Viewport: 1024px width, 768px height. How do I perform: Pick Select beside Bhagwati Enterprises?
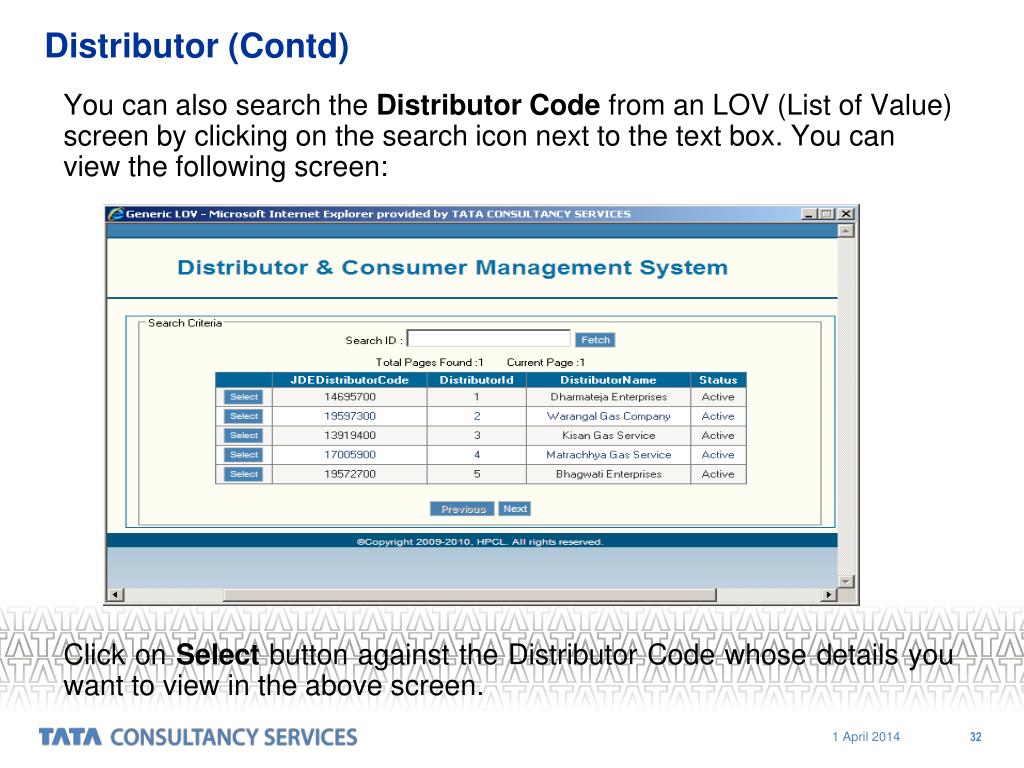tap(244, 474)
